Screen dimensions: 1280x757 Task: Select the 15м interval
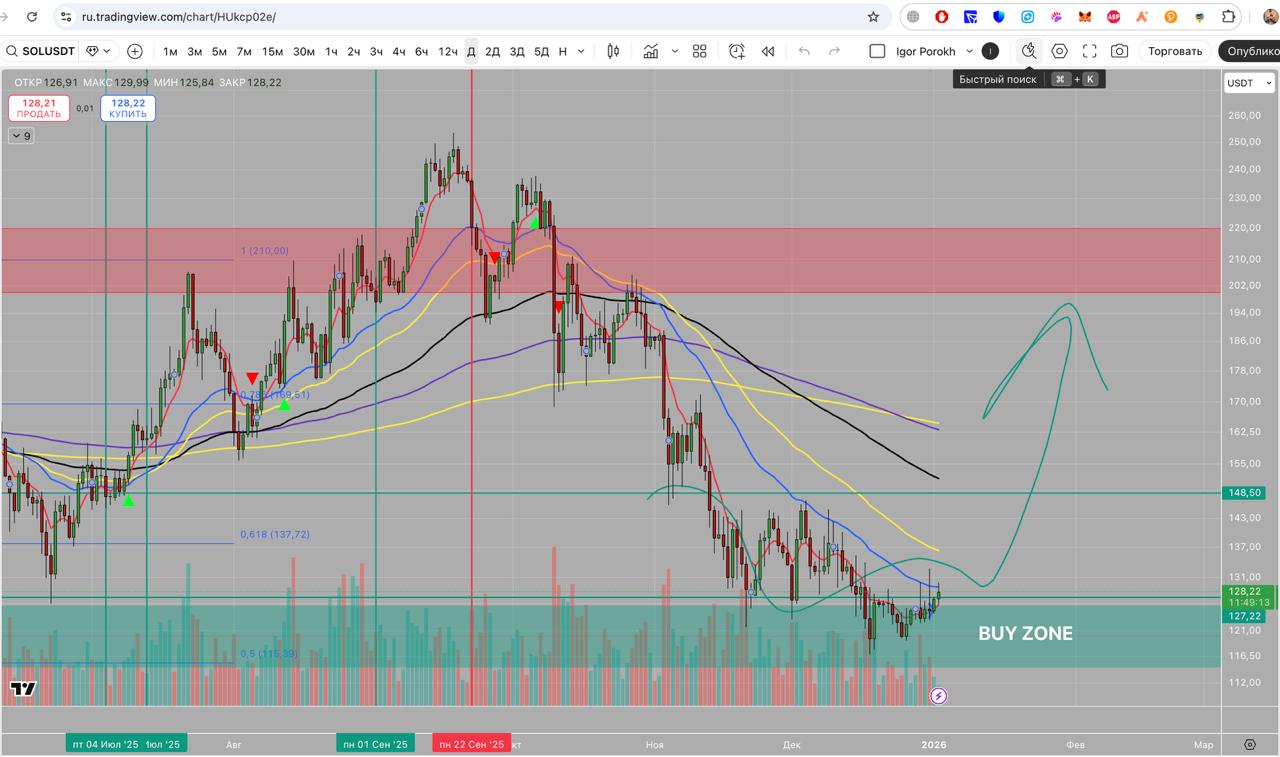click(x=272, y=51)
